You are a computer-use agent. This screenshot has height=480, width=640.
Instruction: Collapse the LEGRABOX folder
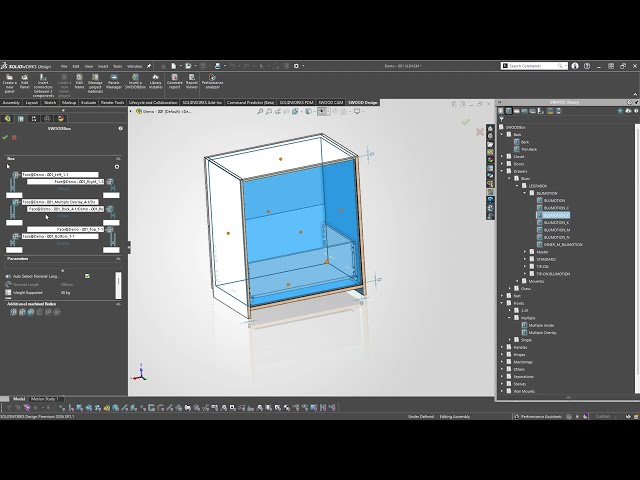point(517,186)
